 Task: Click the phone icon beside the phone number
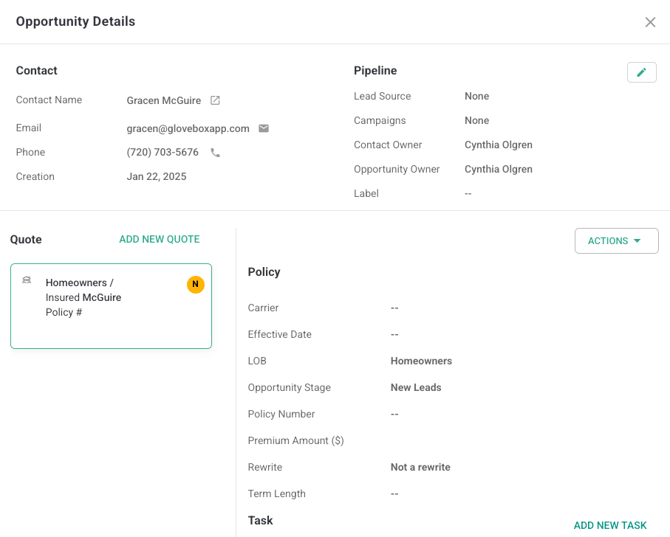pos(215,153)
